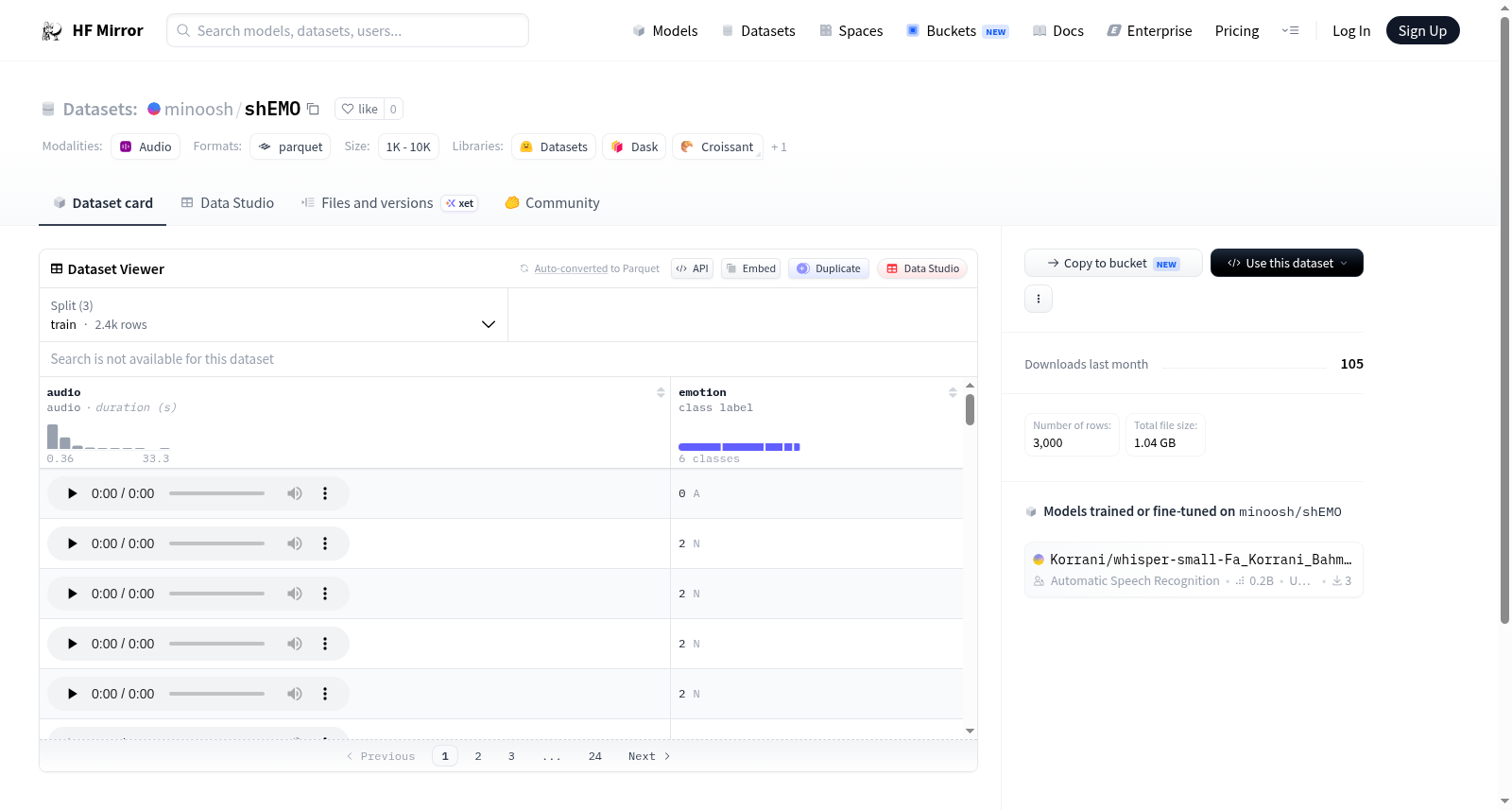Viewport: 1512px width, 810px height.
Task: Mute the first row audio player
Action: tap(295, 493)
